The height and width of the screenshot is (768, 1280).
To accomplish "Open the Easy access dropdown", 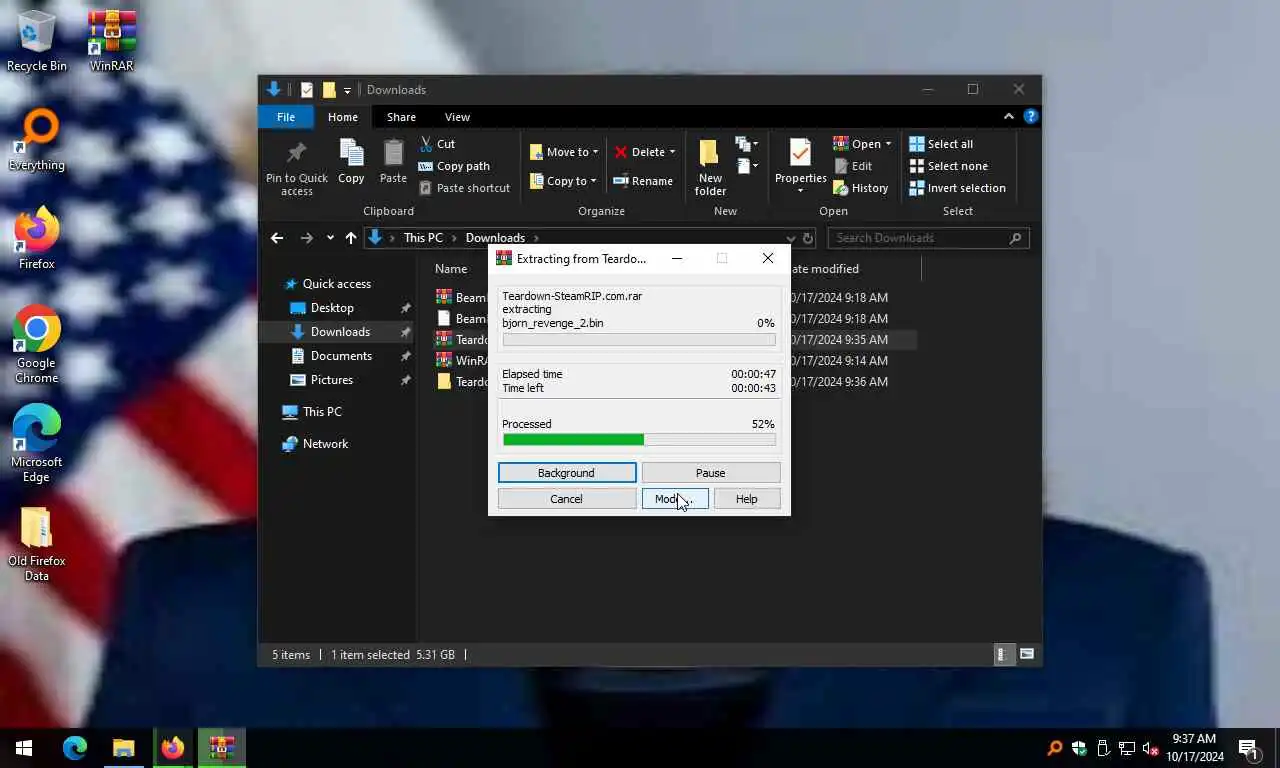I will pos(746,166).
